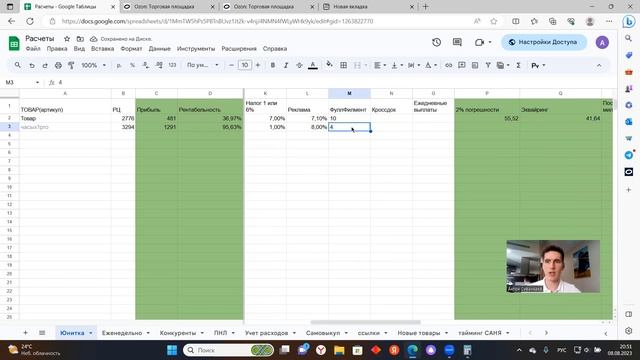Click the font size field showing 10

(x=244, y=65)
